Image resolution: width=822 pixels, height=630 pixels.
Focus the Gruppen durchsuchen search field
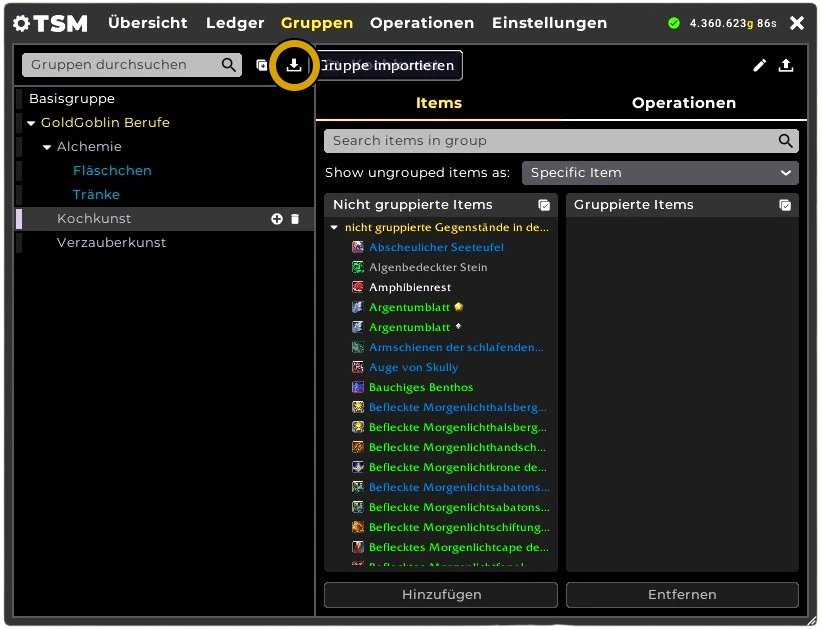(132, 64)
